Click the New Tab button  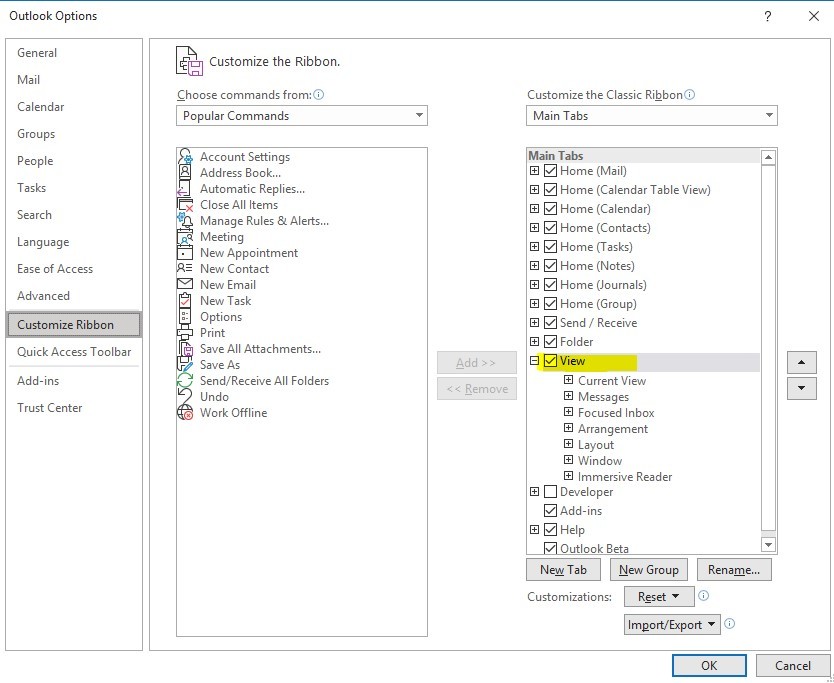point(563,570)
